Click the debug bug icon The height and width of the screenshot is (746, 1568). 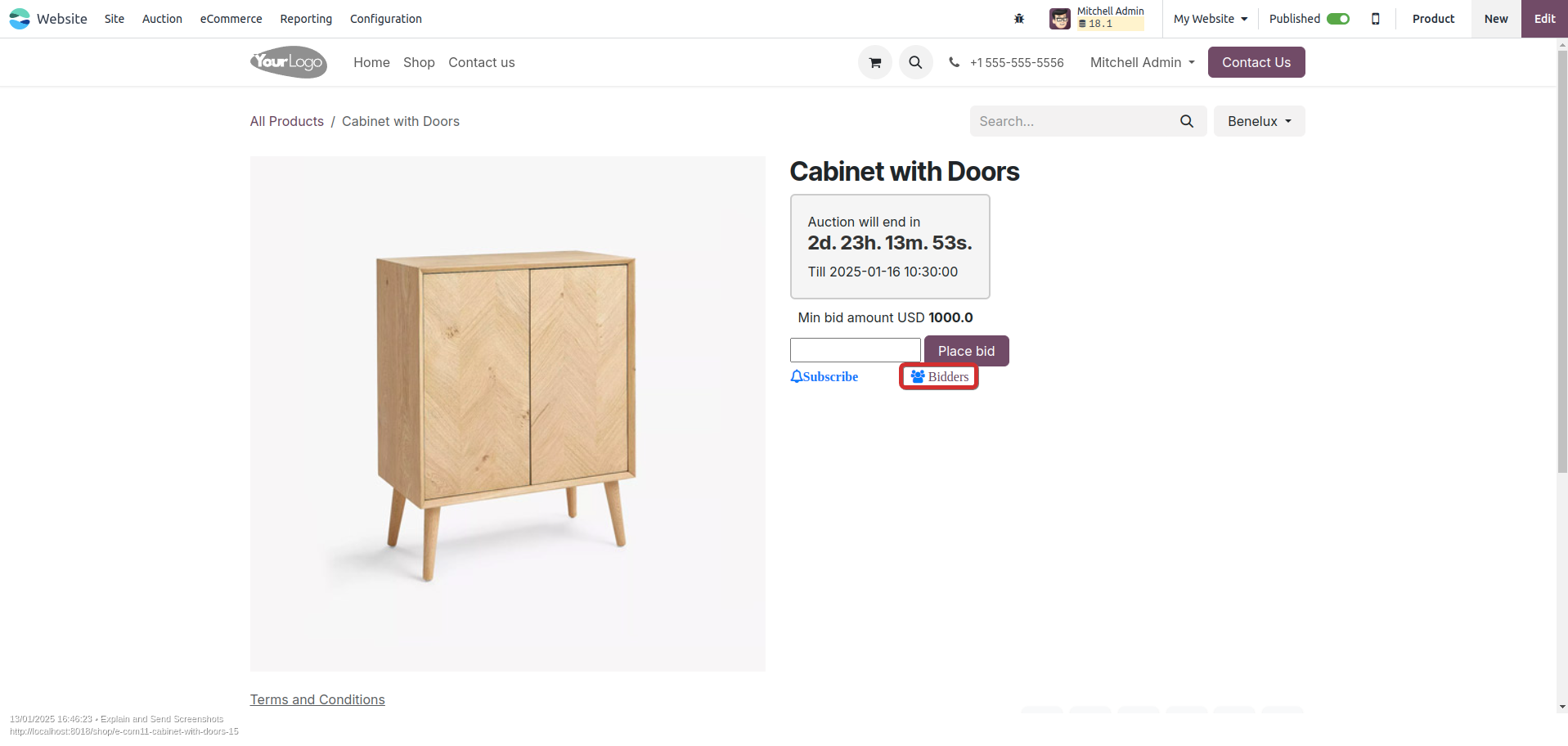click(1019, 19)
